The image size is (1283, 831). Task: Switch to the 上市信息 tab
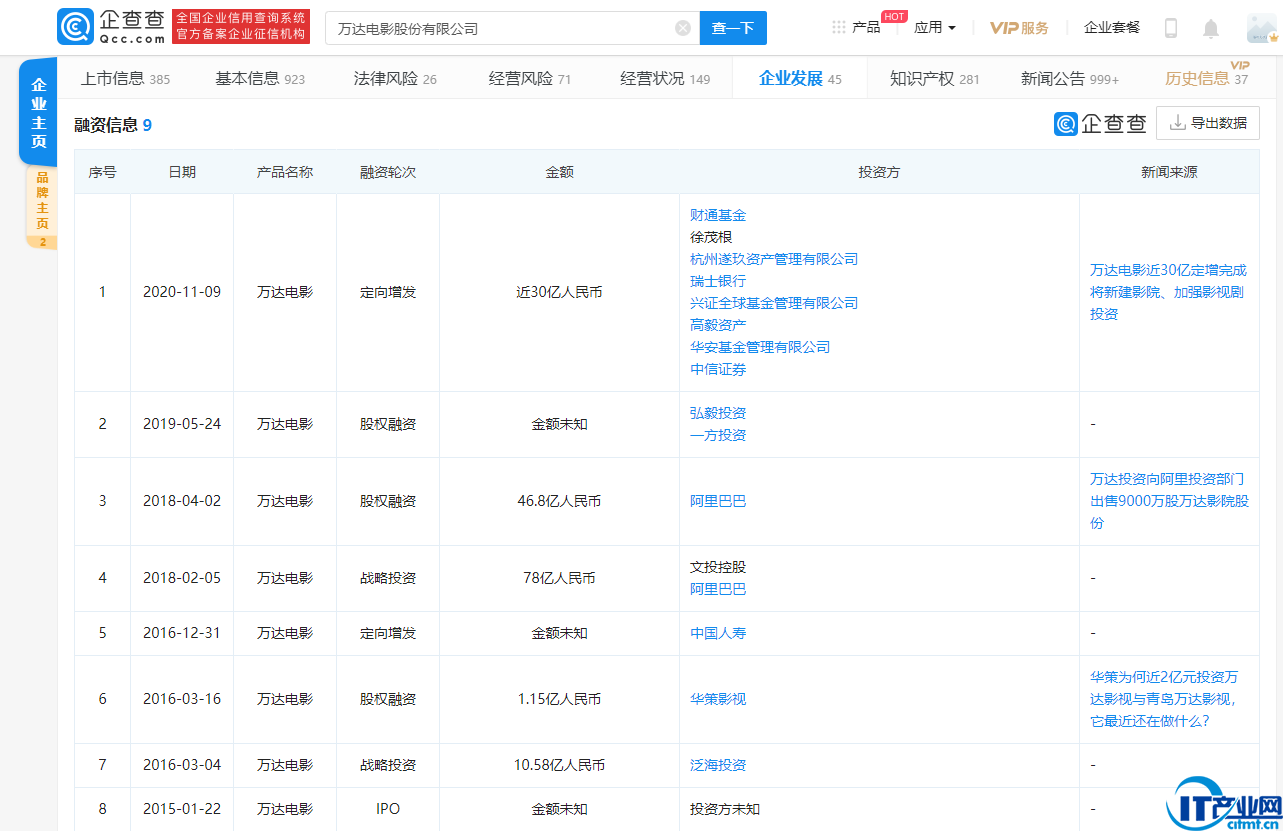pyautogui.click(x=125, y=78)
